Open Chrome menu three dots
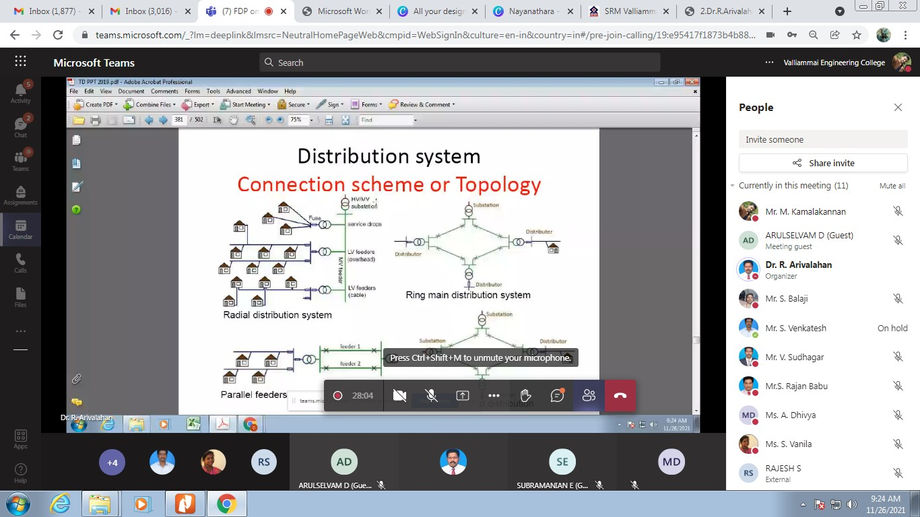Screen dimensions: 920x517 tap(907, 35)
